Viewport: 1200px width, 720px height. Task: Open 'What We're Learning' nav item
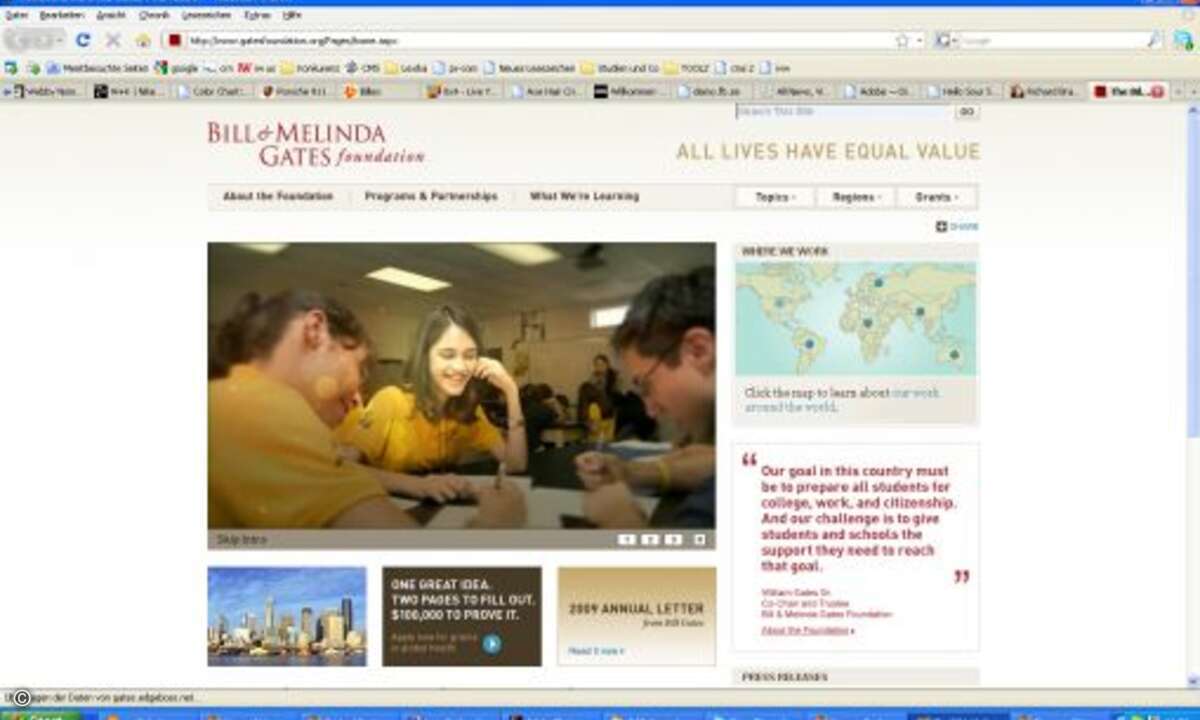coord(584,197)
